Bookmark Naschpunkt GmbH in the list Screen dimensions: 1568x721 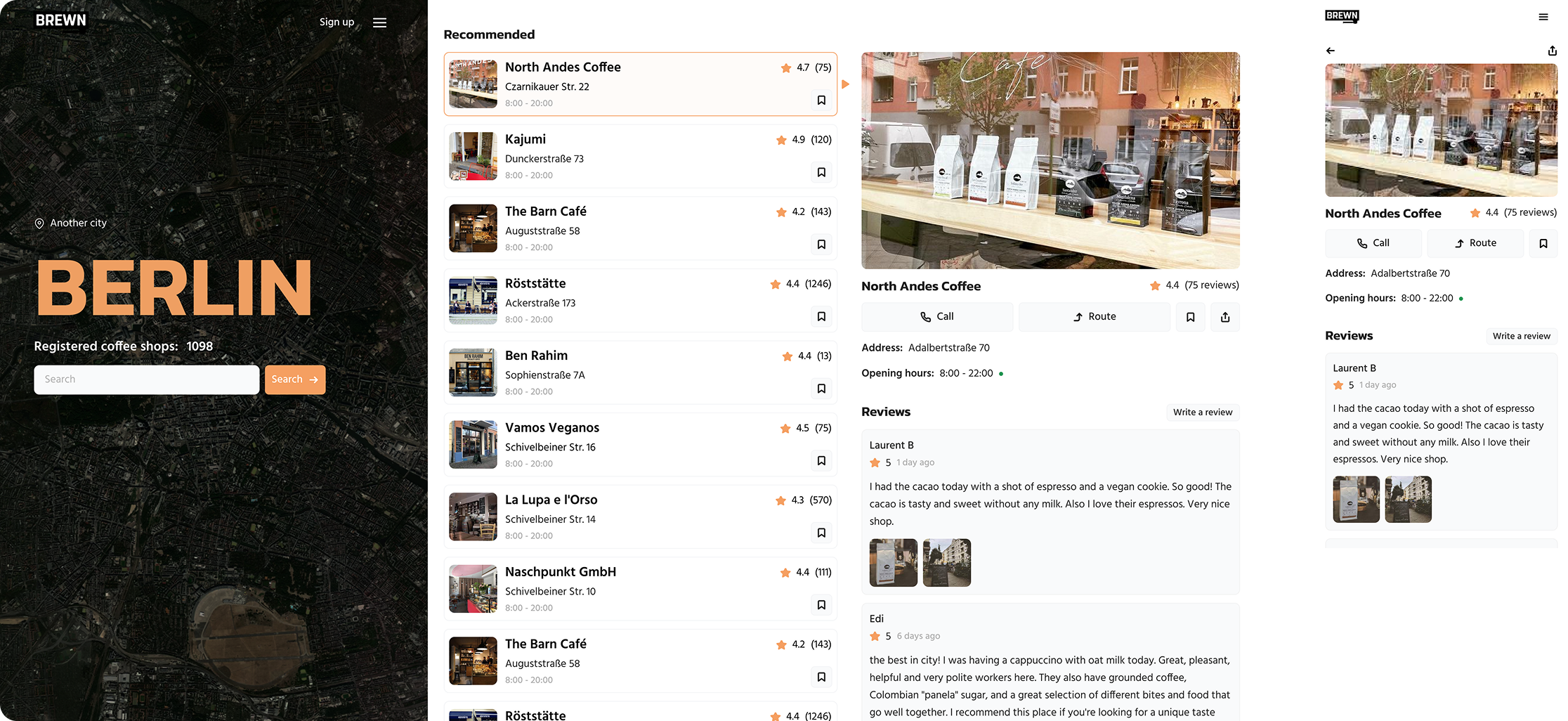(x=821, y=605)
